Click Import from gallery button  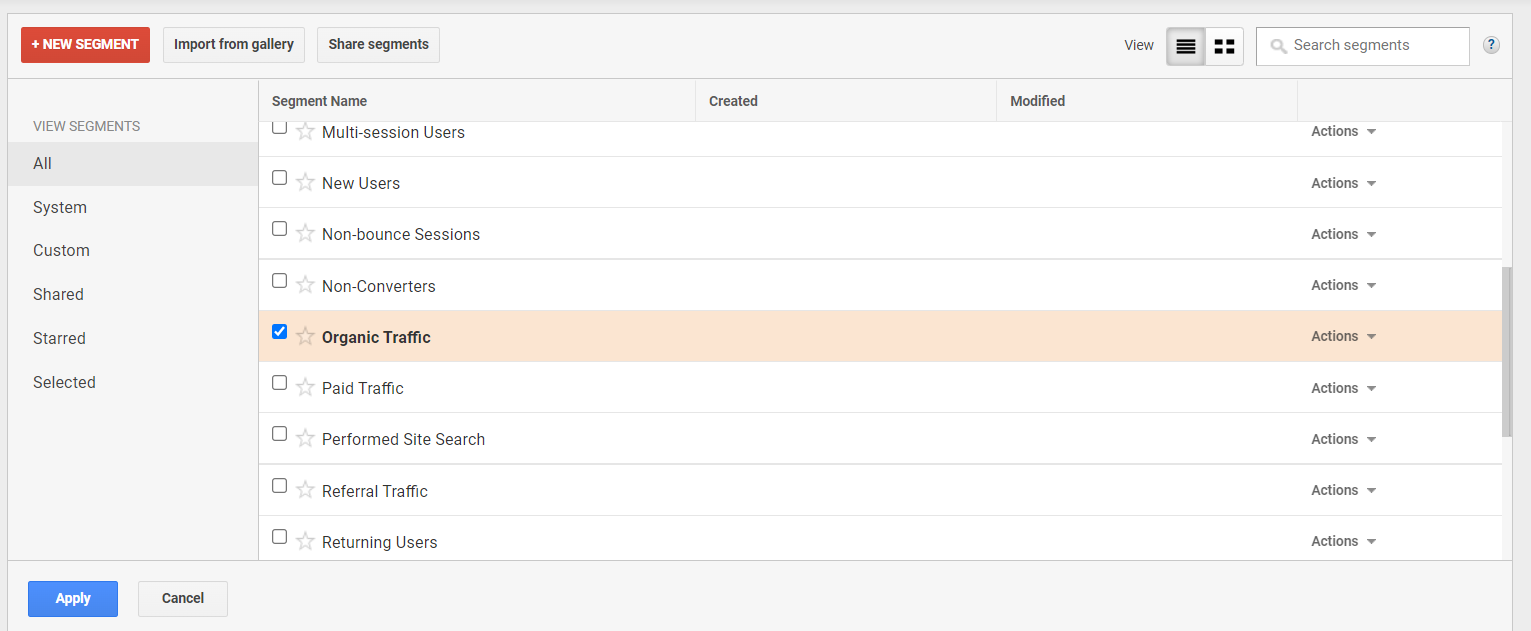coord(234,45)
